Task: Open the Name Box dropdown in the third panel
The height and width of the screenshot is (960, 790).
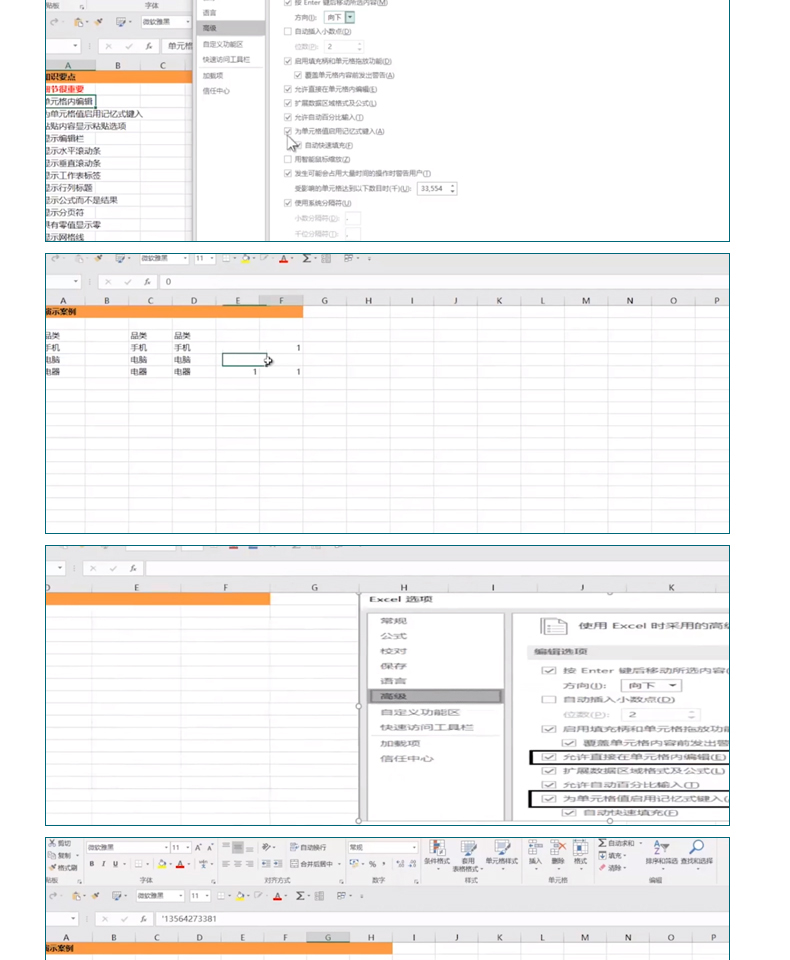Action: click(x=59, y=568)
